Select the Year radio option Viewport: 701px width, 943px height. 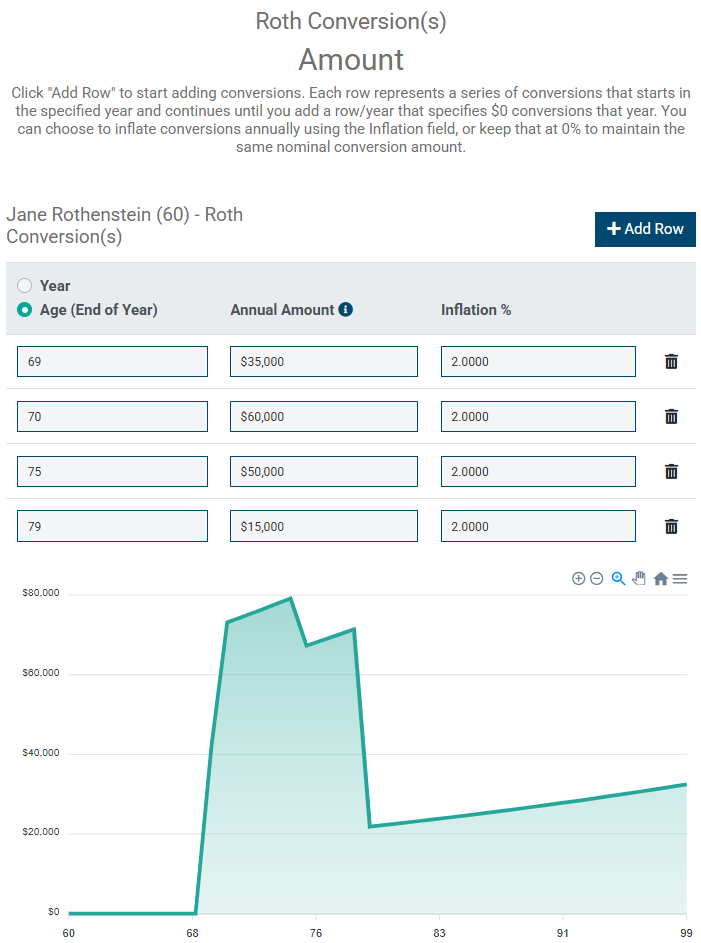tap(24, 286)
